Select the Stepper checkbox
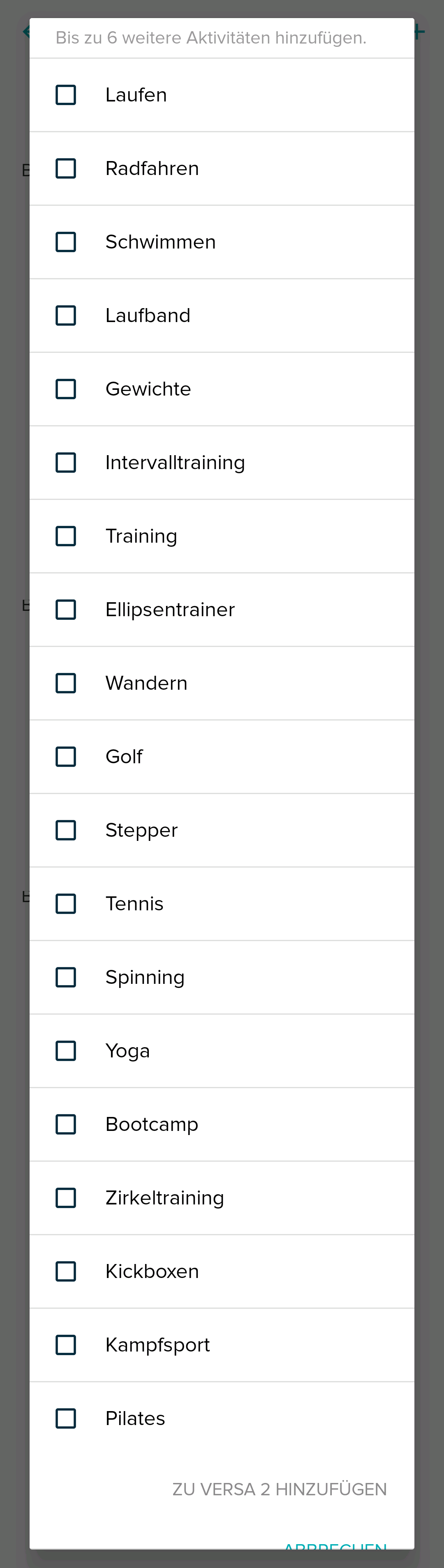The width and height of the screenshot is (444, 1568). 66,830
